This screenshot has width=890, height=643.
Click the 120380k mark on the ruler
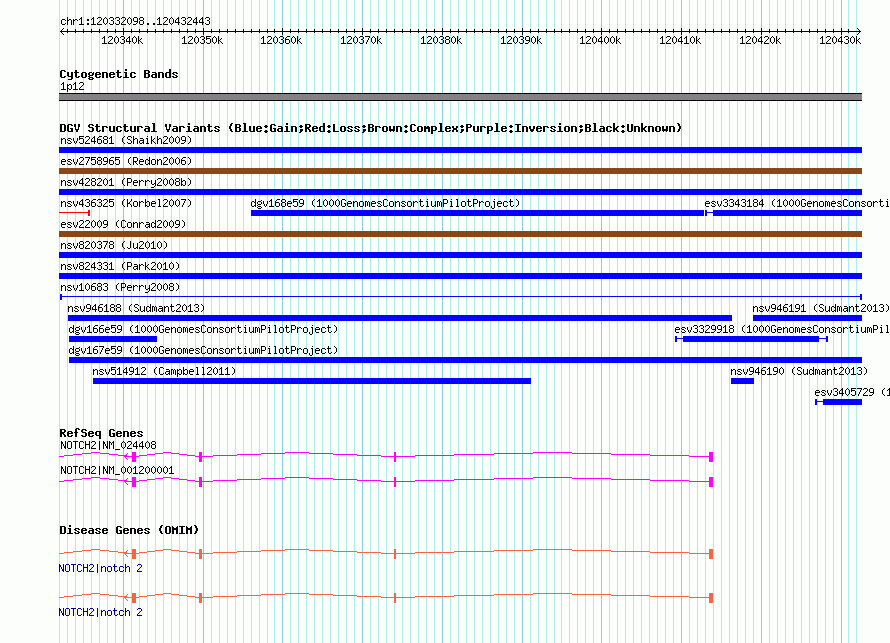pyautogui.click(x=441, y=40)
